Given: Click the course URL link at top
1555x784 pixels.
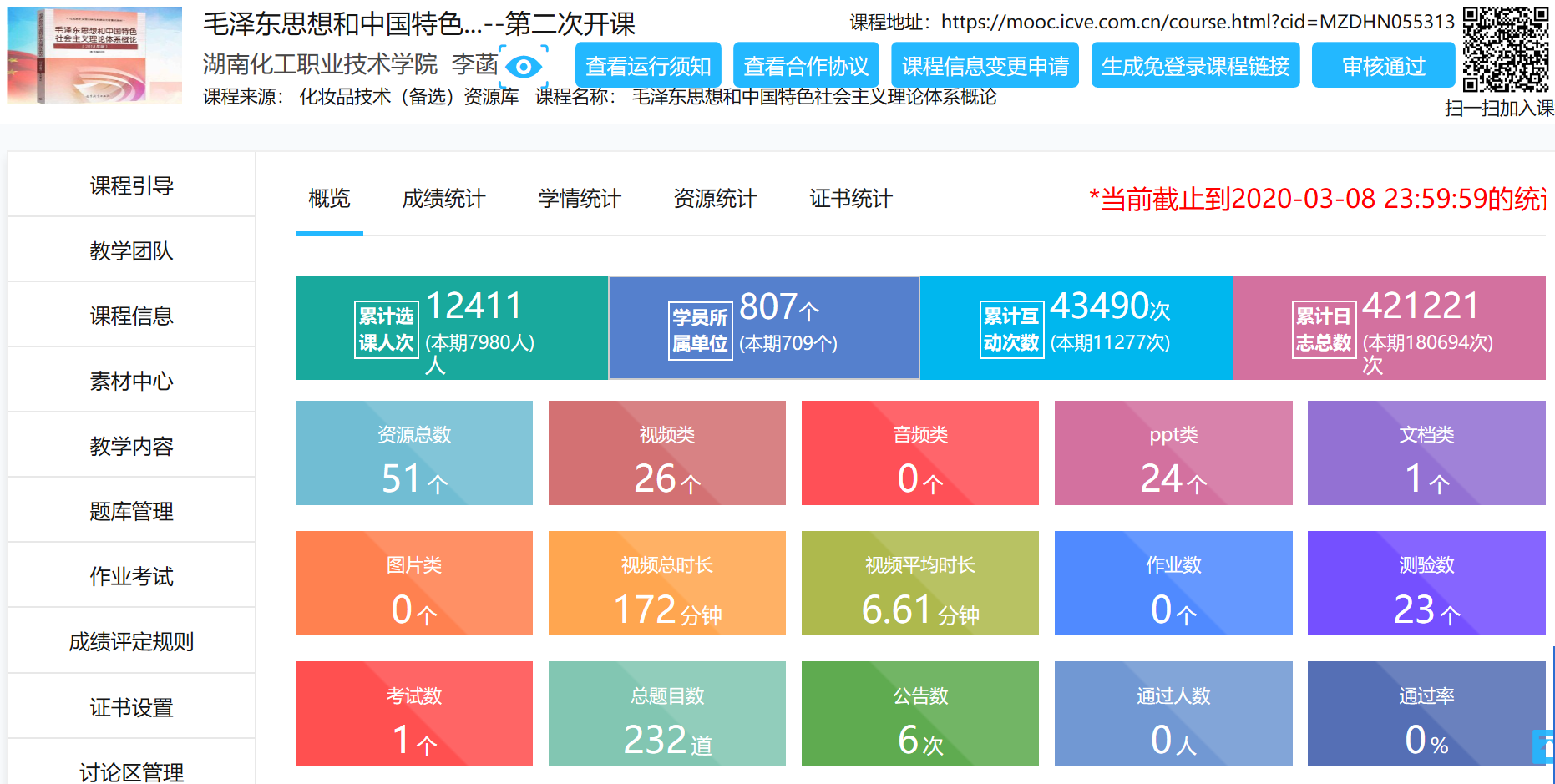Looking at the screenshot, I should 1198,22.
